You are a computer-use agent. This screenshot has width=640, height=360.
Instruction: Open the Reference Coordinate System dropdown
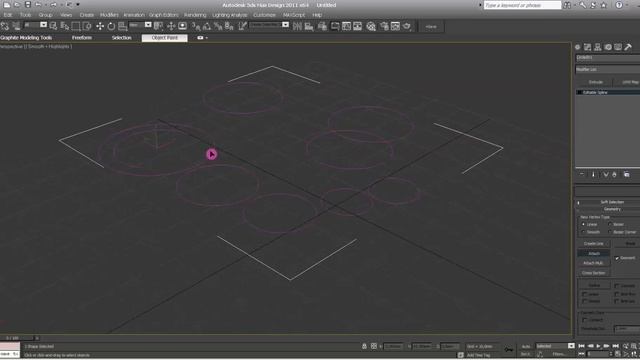tap(140, 25)
